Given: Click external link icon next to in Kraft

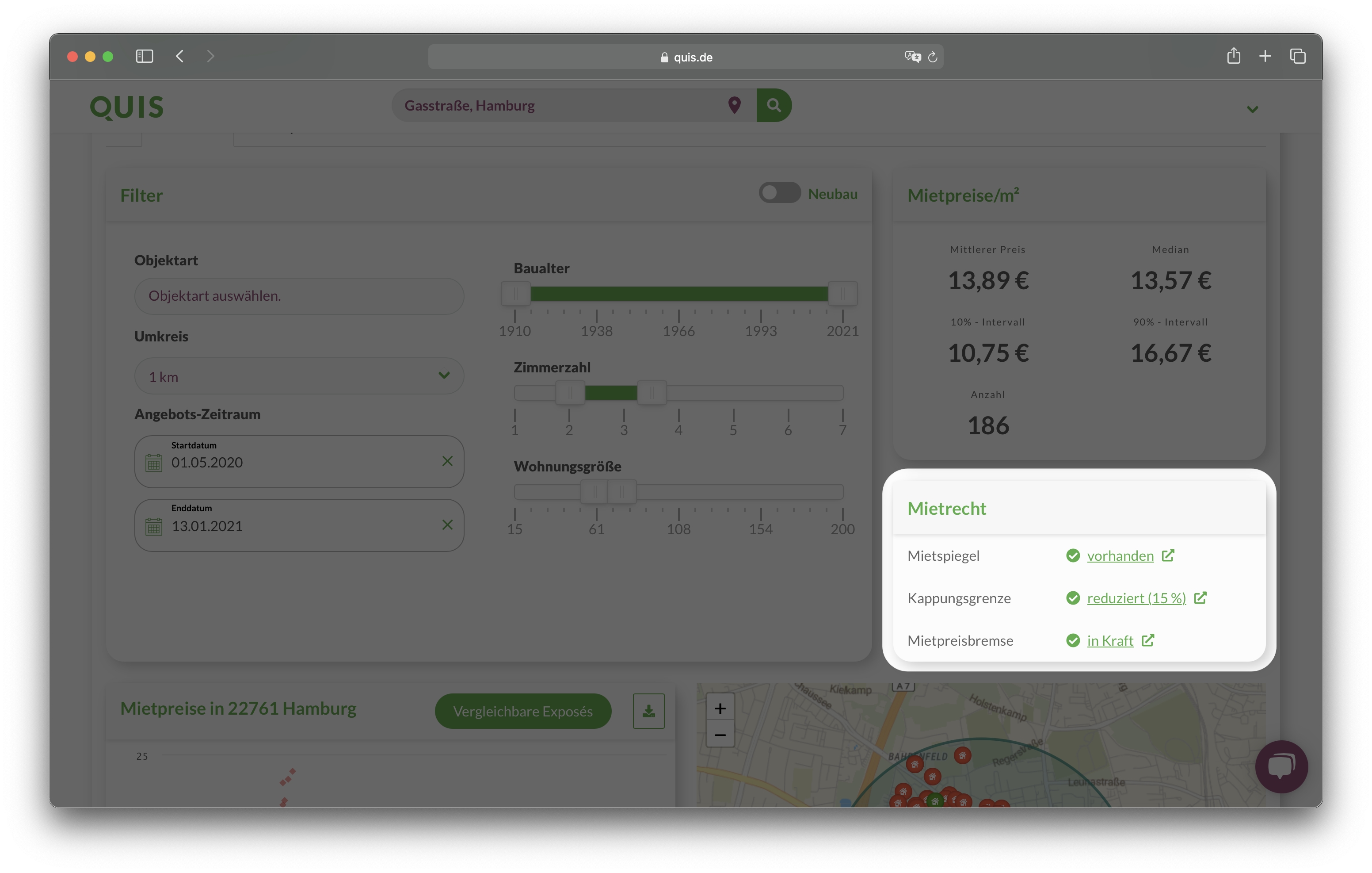Looking at the screenshot, I should (1147, 640).
